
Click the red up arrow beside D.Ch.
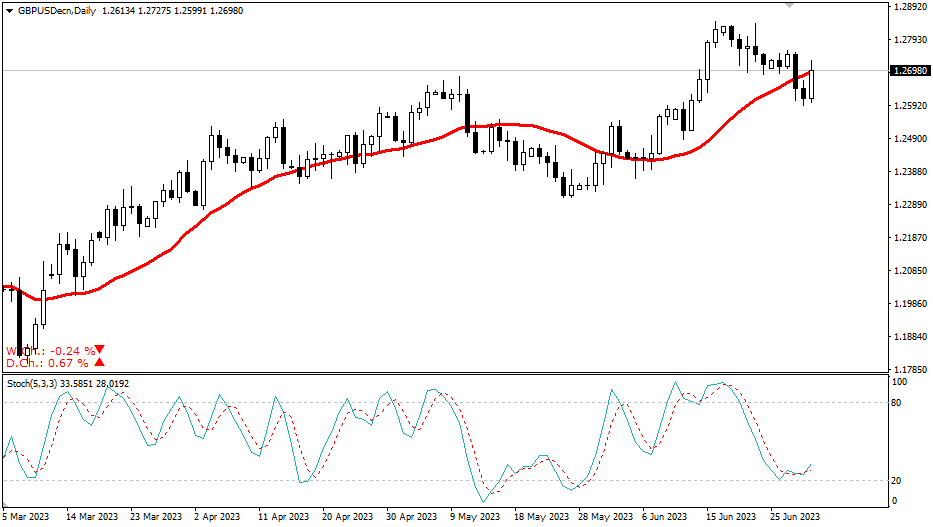100,363
